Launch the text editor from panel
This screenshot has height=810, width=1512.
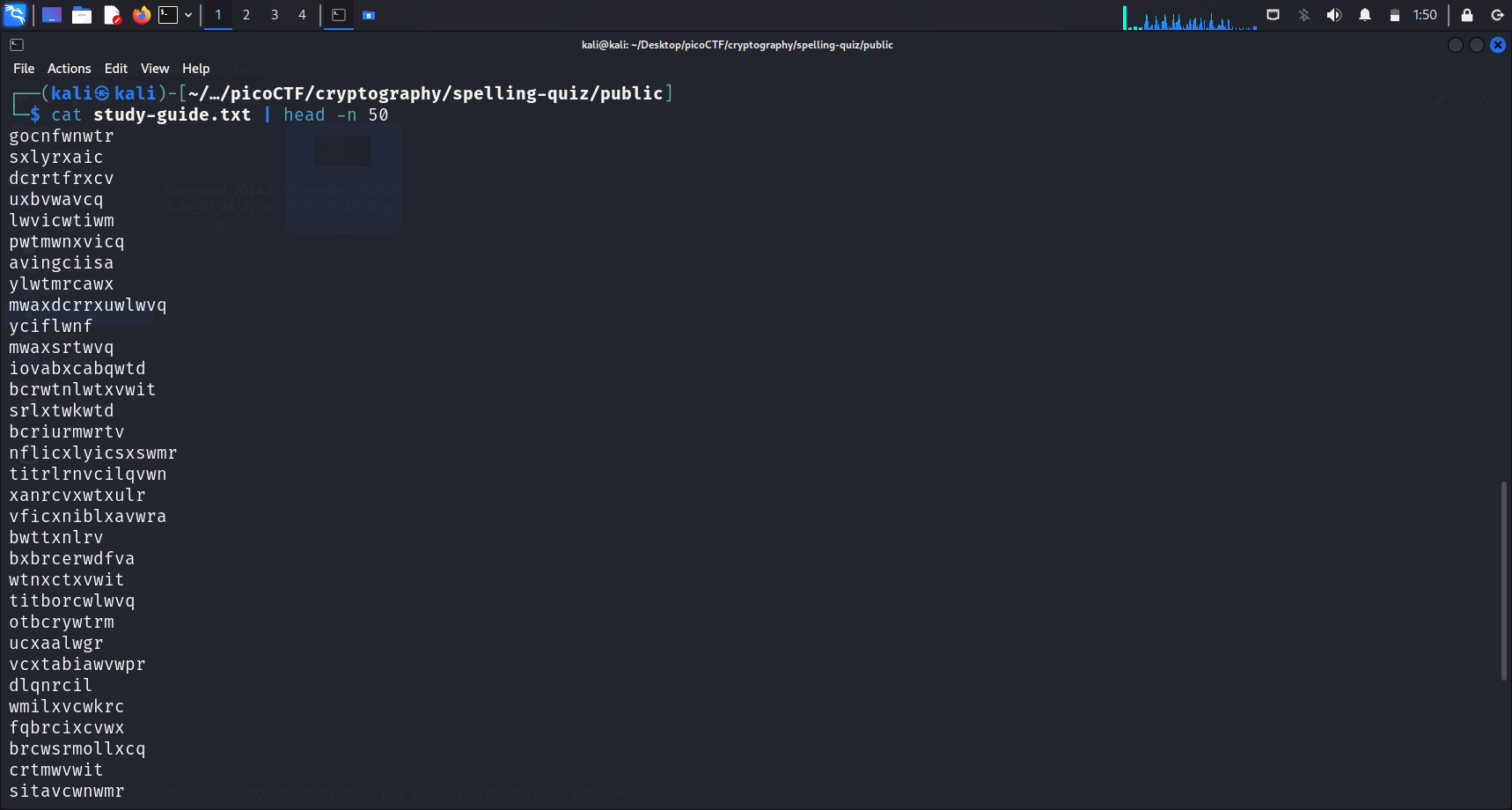pos(112,15)
